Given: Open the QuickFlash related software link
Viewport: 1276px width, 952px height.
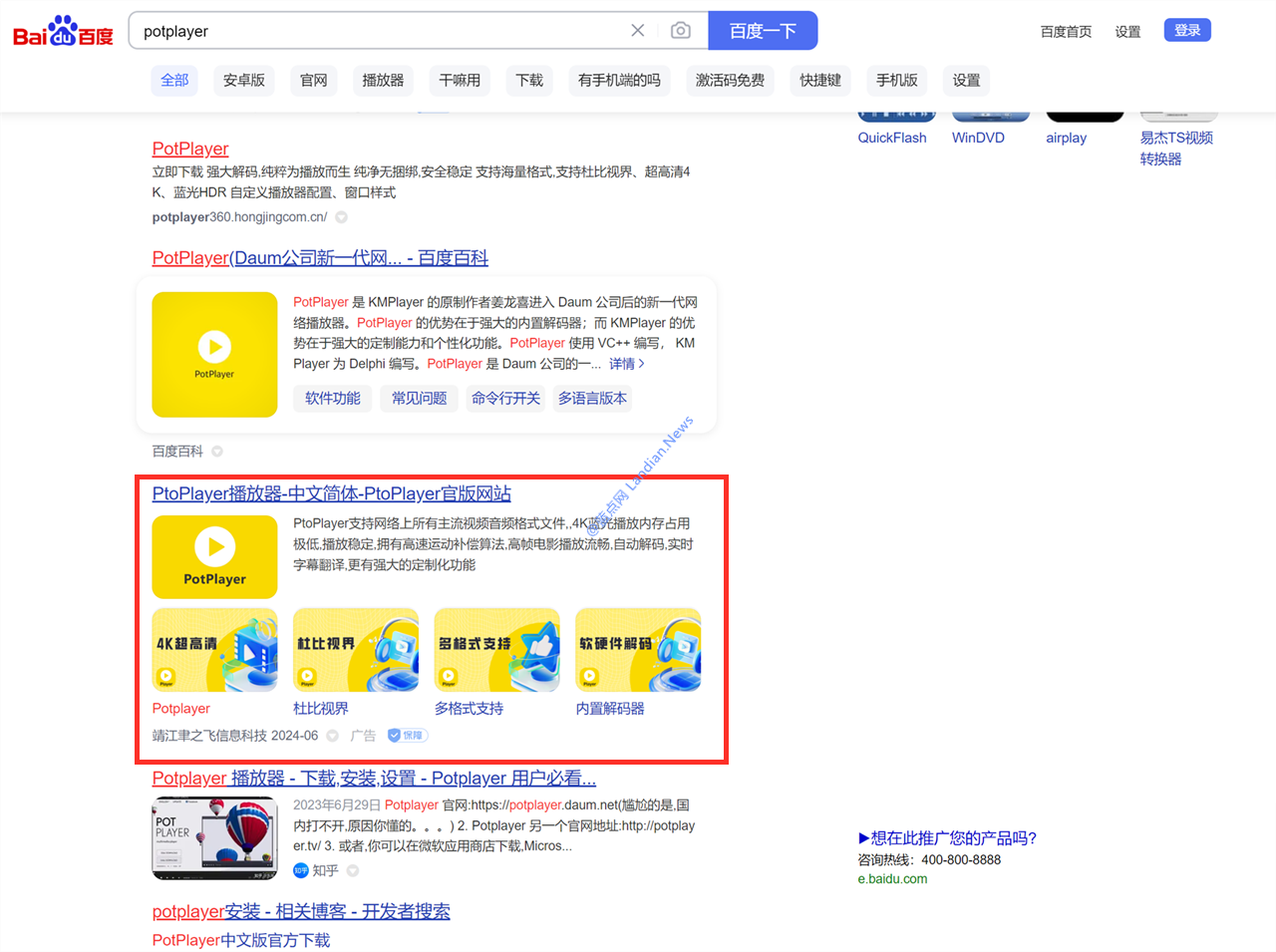Looking at the screenshot, I should (x=892, y=138).
